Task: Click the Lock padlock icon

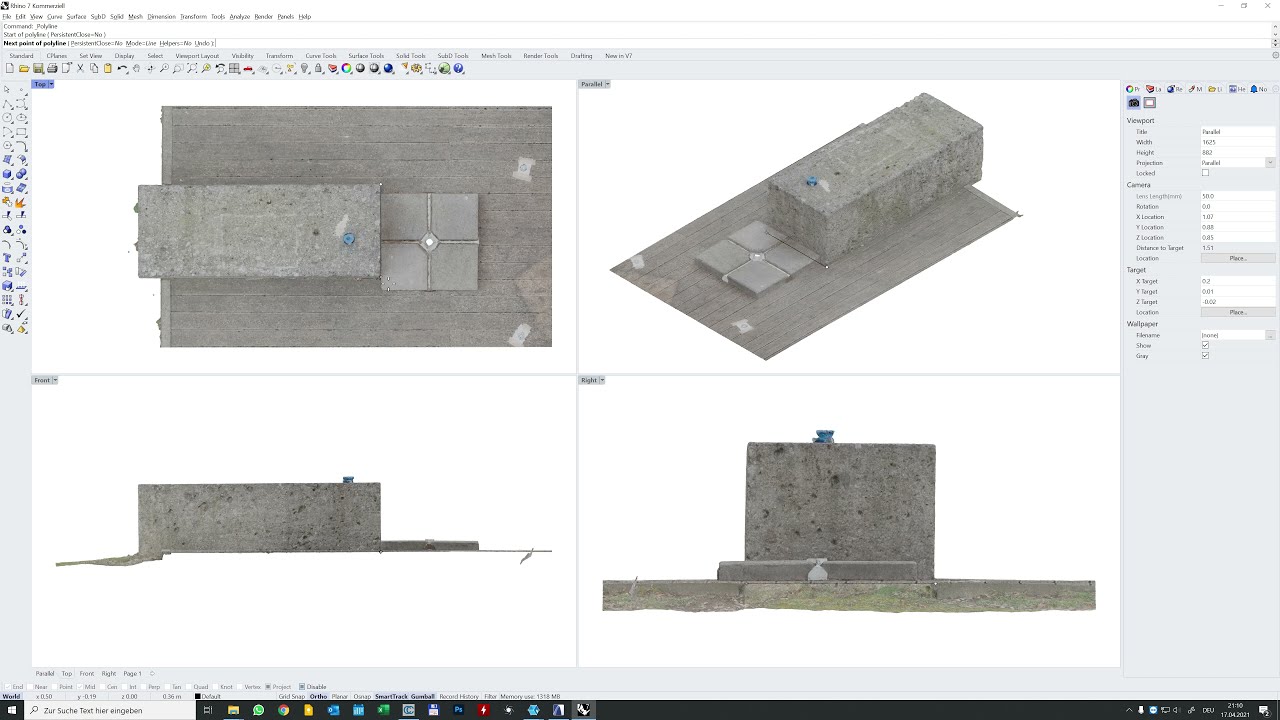Action: coord(318,68)
